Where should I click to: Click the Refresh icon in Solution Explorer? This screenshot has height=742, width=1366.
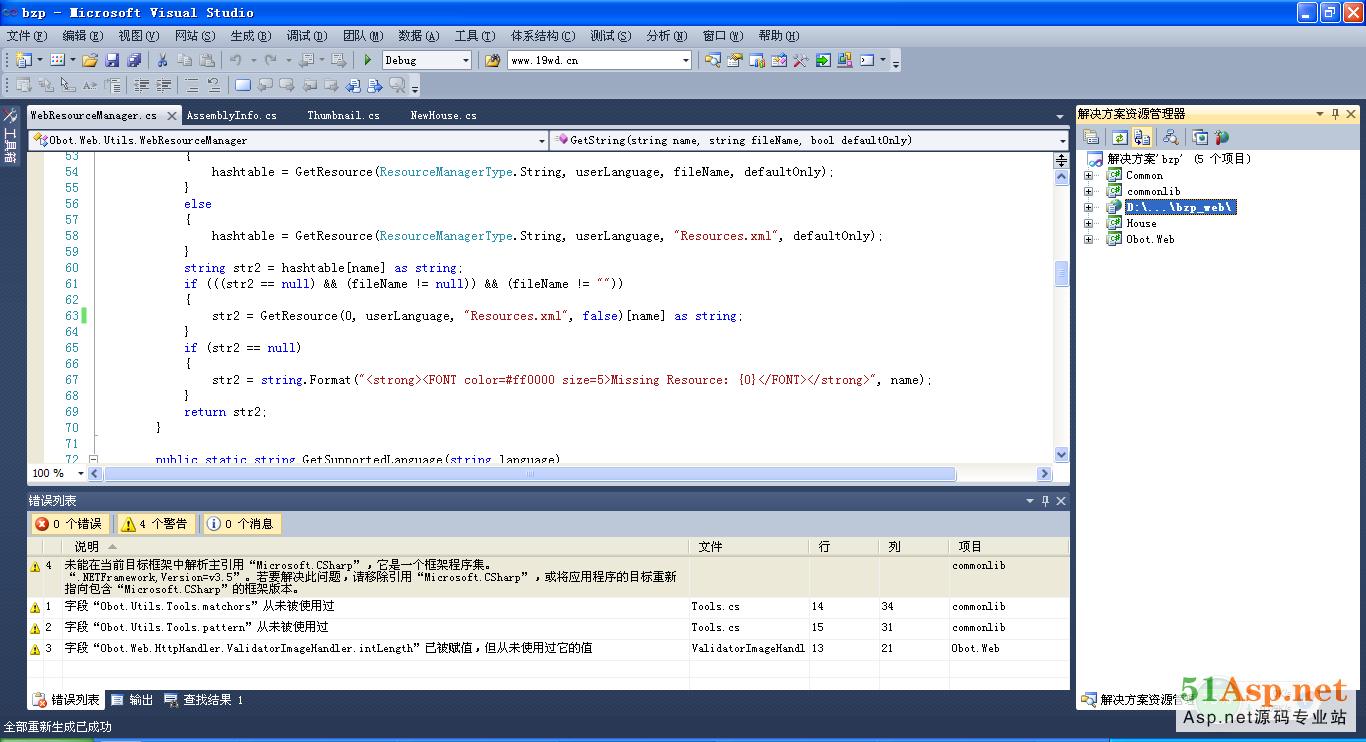(1120, 138)
